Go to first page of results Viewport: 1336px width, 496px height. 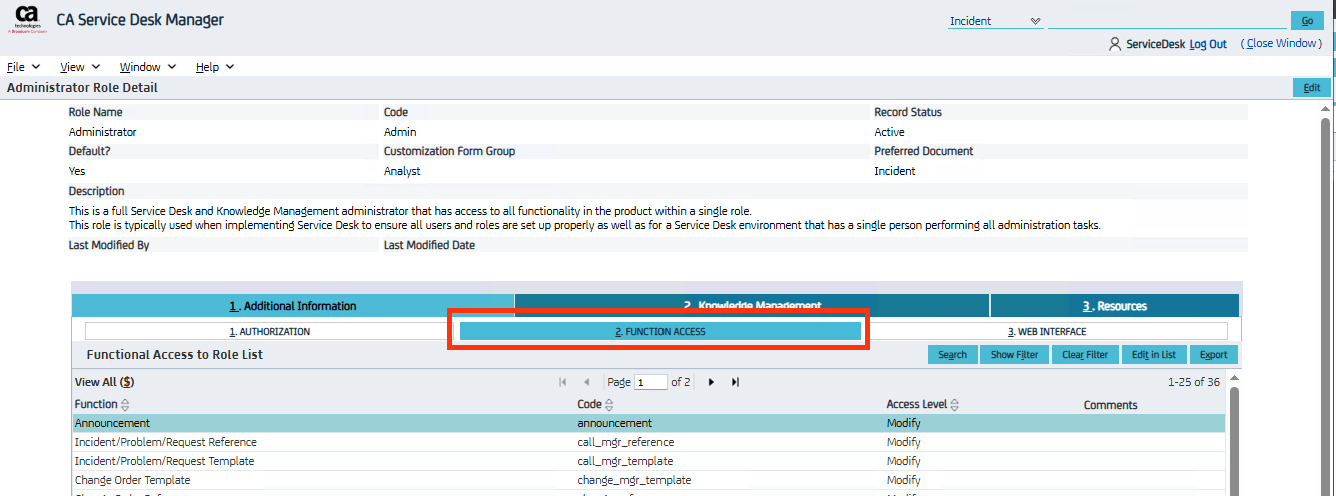(x=563, y=382)
